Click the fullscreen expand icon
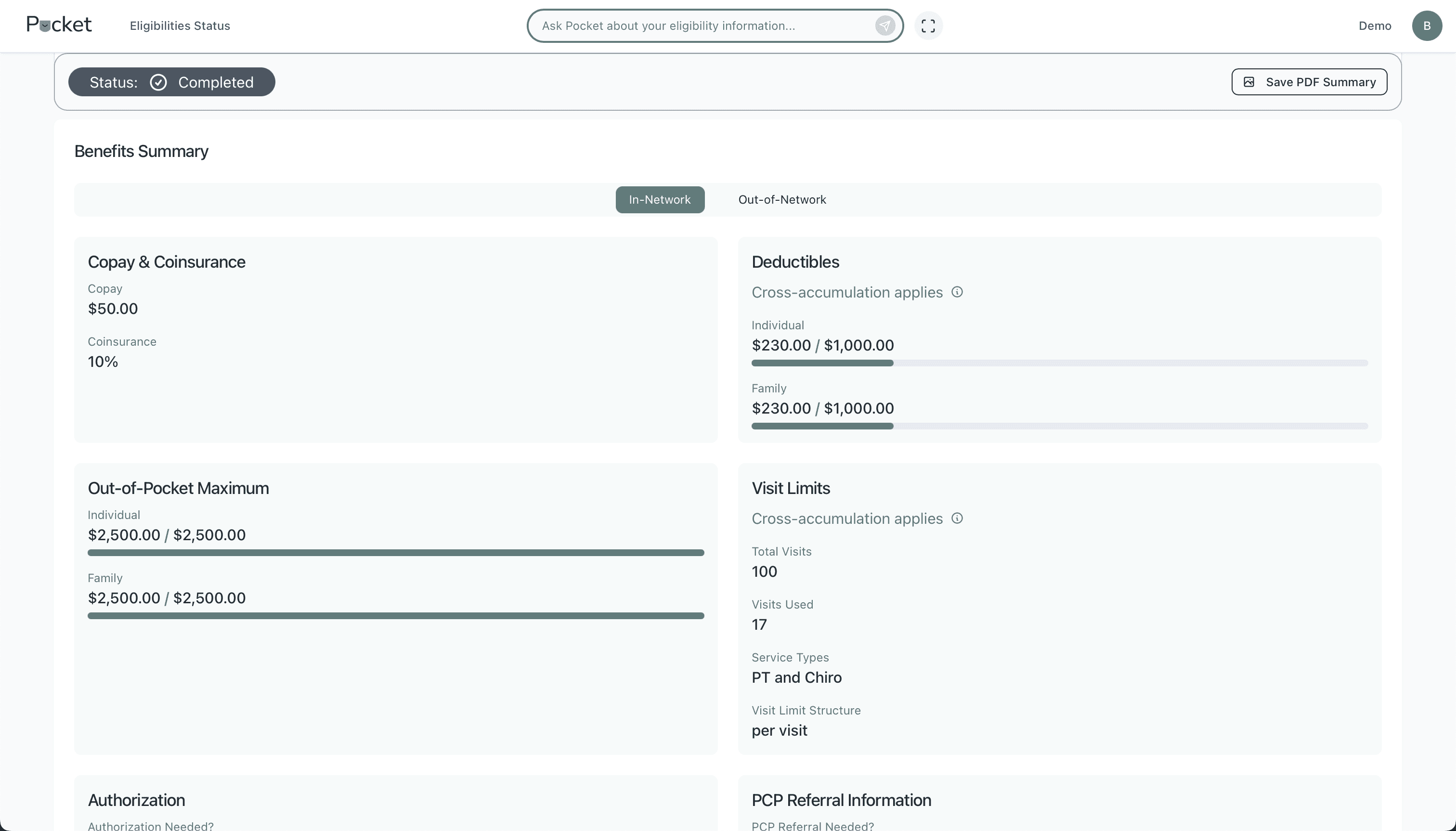The height and width of the screenshot is (831, 1456). (x=928, y=26)
